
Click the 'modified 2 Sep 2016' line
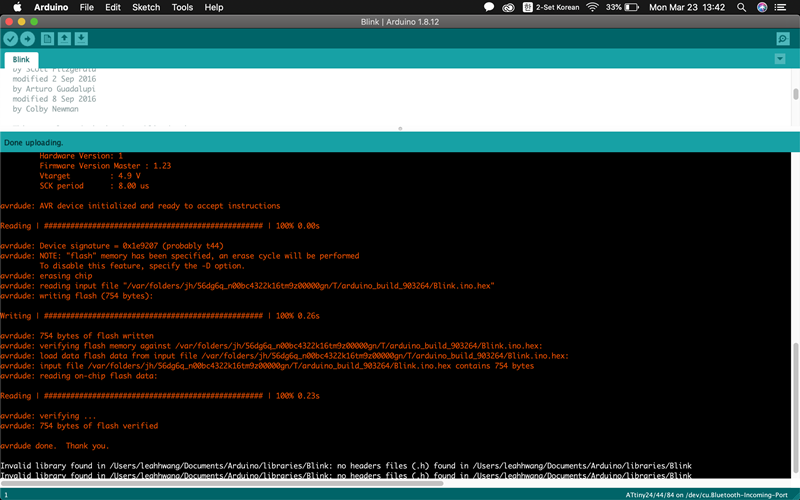(x=54, y=79)
